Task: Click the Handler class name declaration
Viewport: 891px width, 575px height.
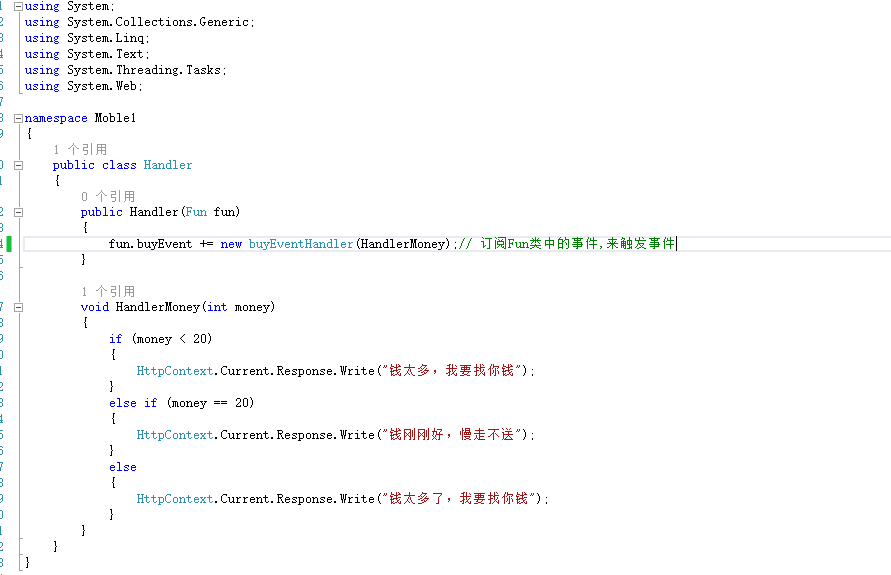Action: (x=168, y=165)
